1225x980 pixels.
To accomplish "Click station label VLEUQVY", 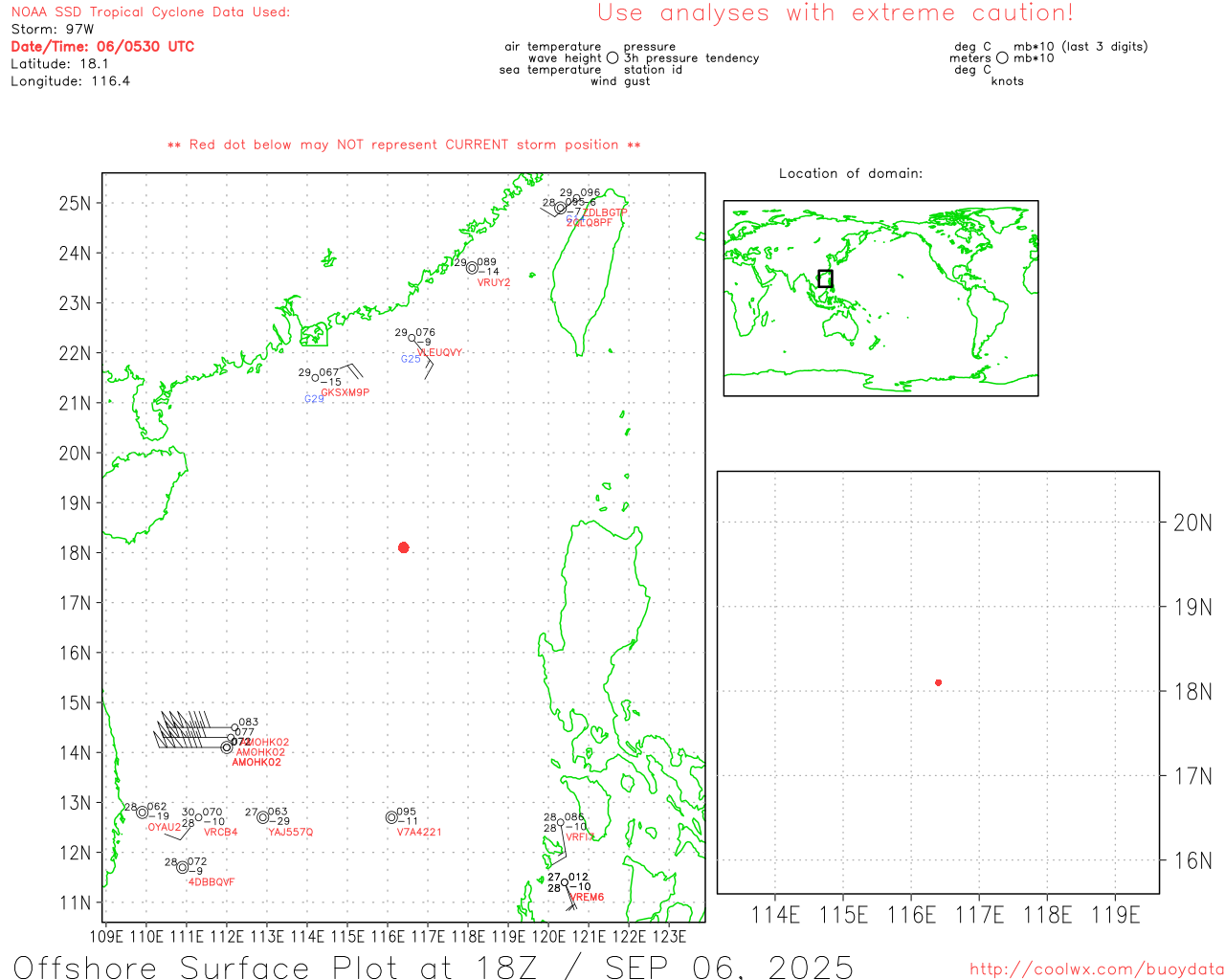I will (439, 352).
